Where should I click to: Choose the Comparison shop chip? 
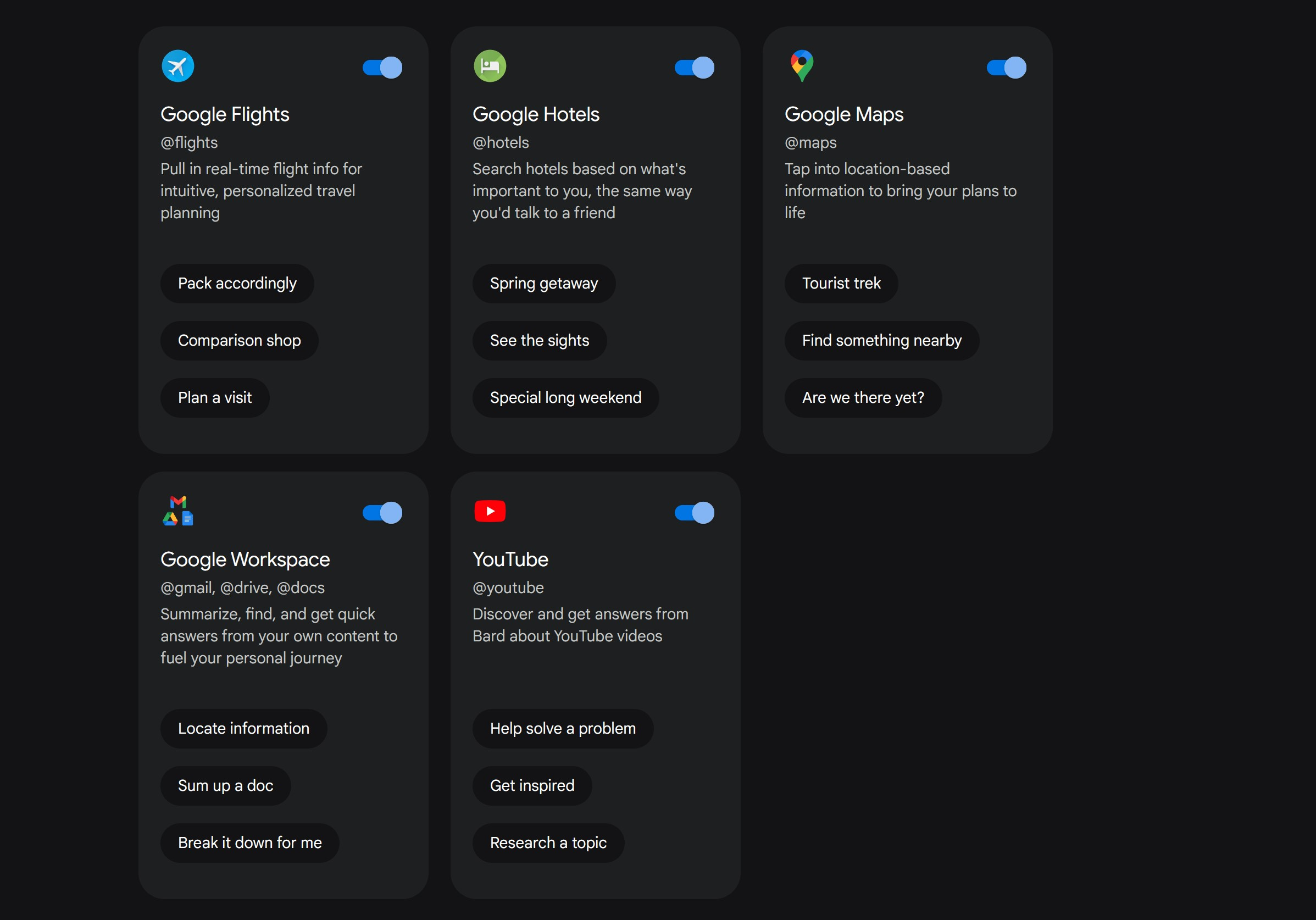tap(239, 341)
